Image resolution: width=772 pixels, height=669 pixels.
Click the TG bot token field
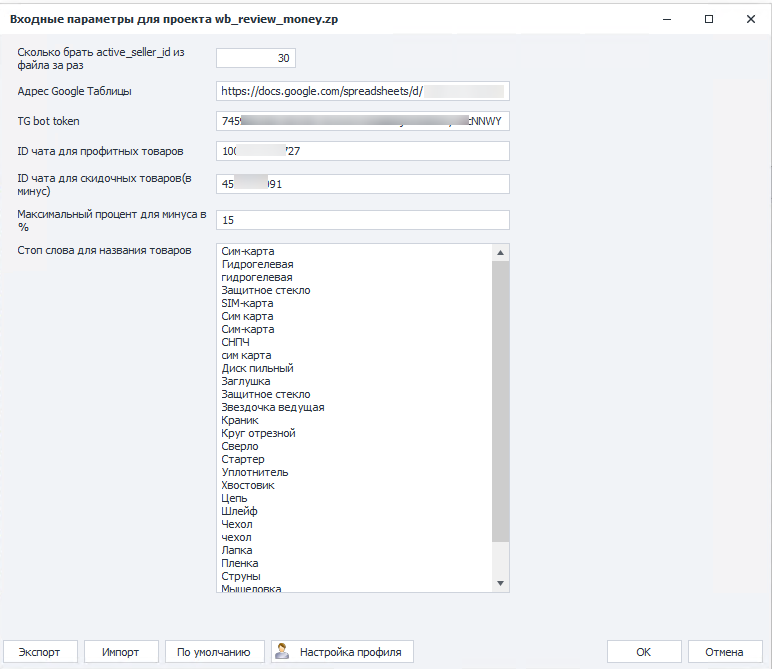point(363,121)
